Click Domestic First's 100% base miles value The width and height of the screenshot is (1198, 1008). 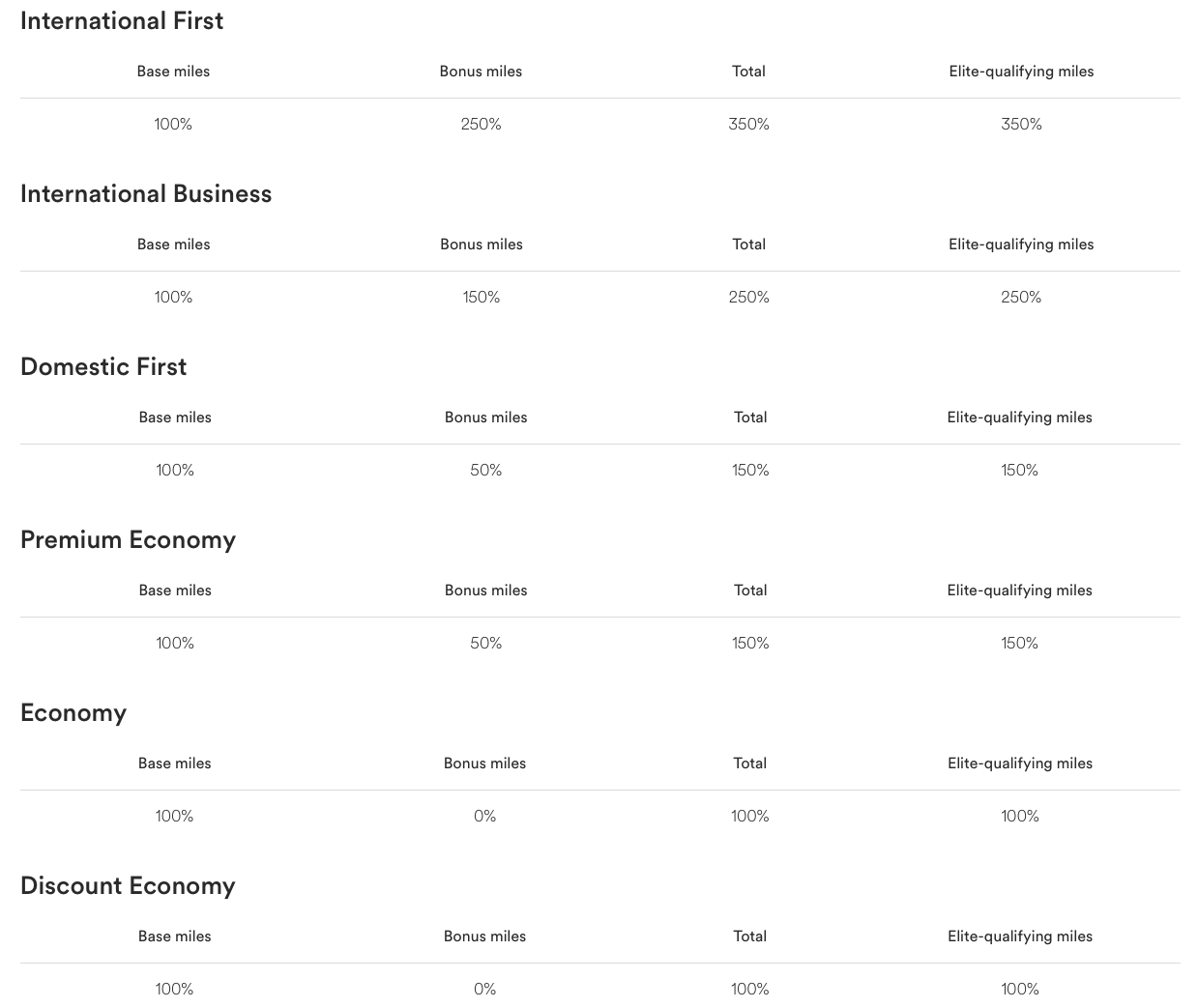(175, 471)
